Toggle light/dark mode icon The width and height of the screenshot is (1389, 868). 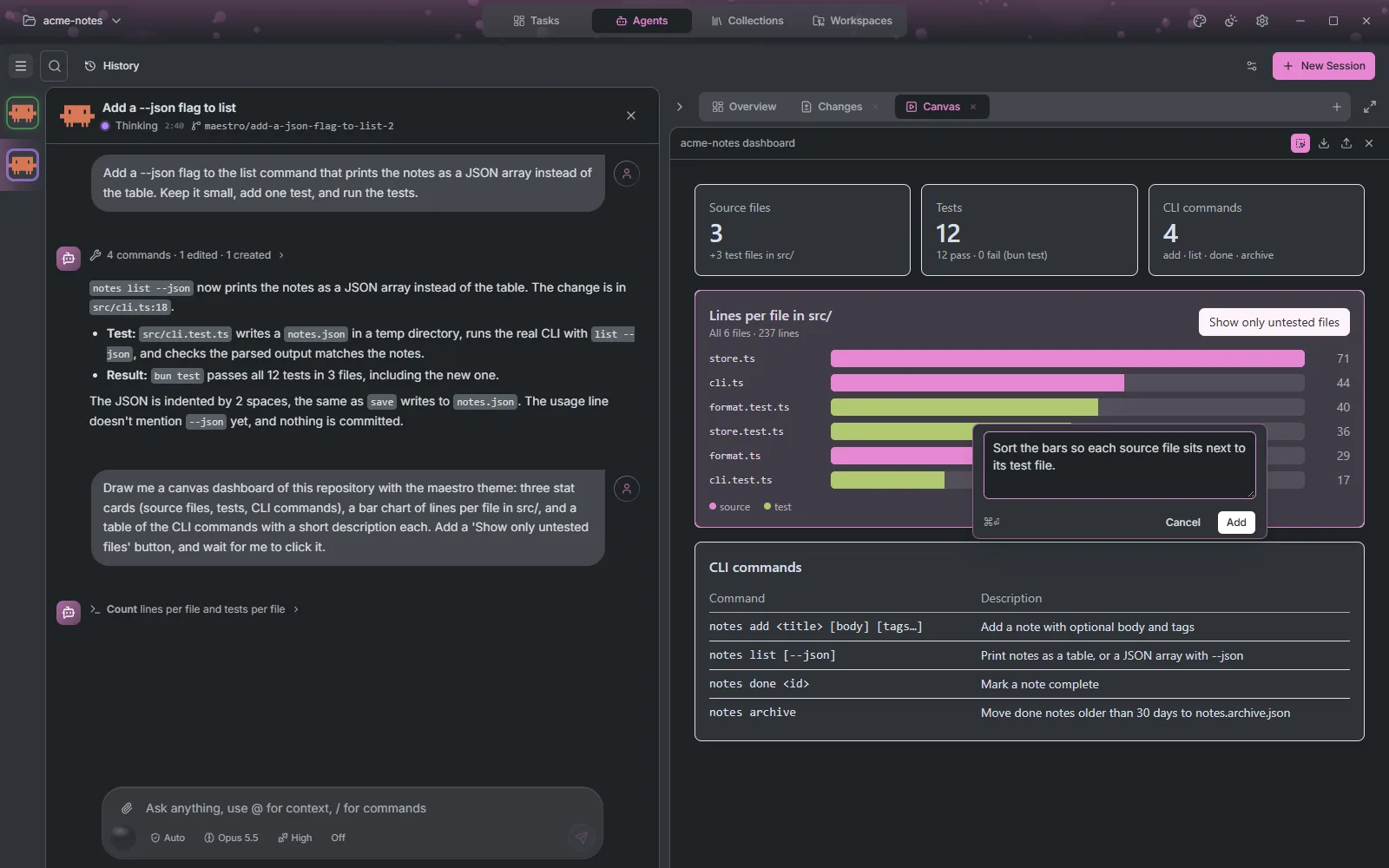[x=1231, y=21]
